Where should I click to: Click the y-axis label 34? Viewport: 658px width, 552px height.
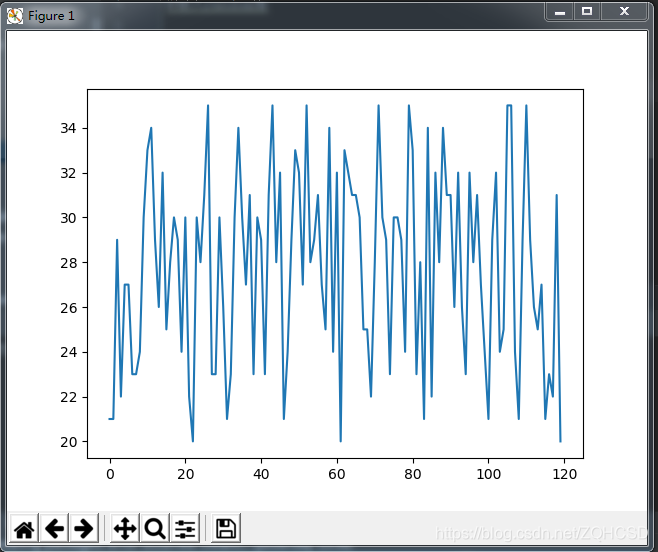pyautogui.click(x=68, y=128)
